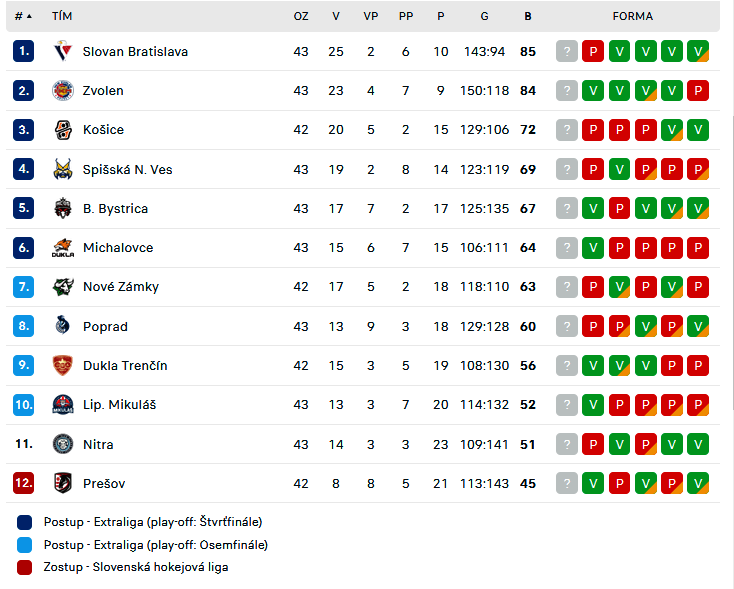
Task: Click Slovan Bratislava's red P form badge
Action: click(593, 51)
